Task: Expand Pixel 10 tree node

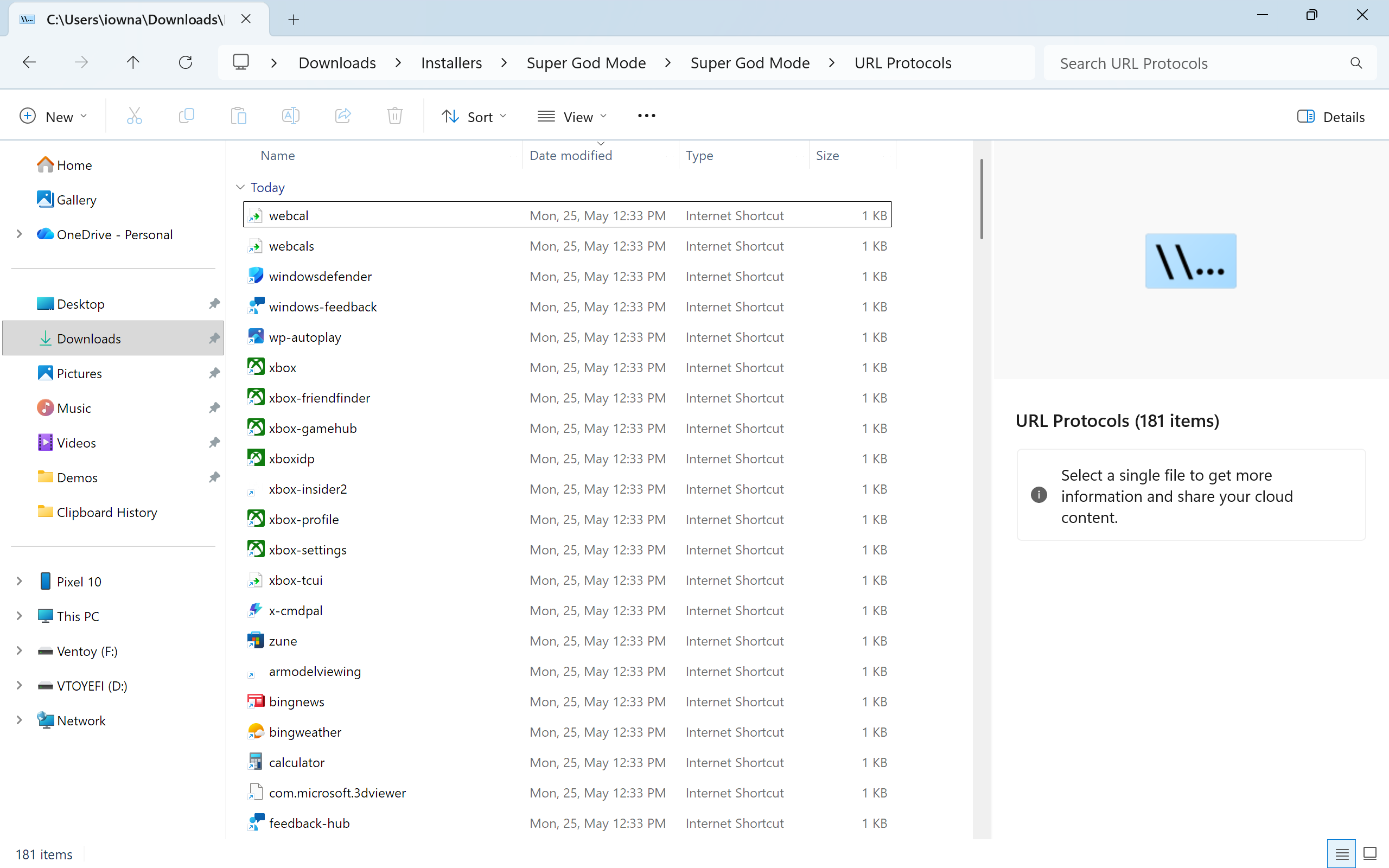Action: (x=19, y=581)
